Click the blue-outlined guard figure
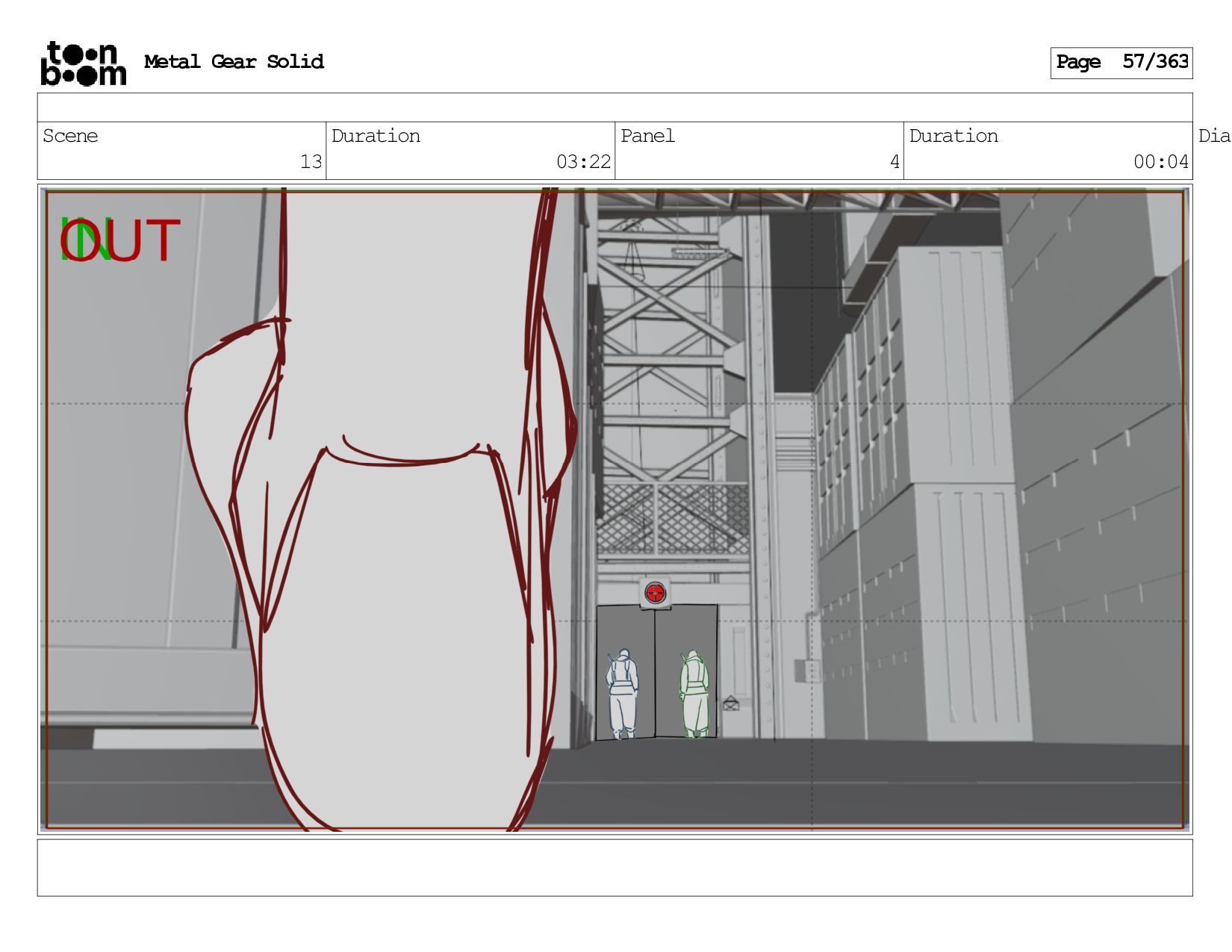 (x=623, y=694)
